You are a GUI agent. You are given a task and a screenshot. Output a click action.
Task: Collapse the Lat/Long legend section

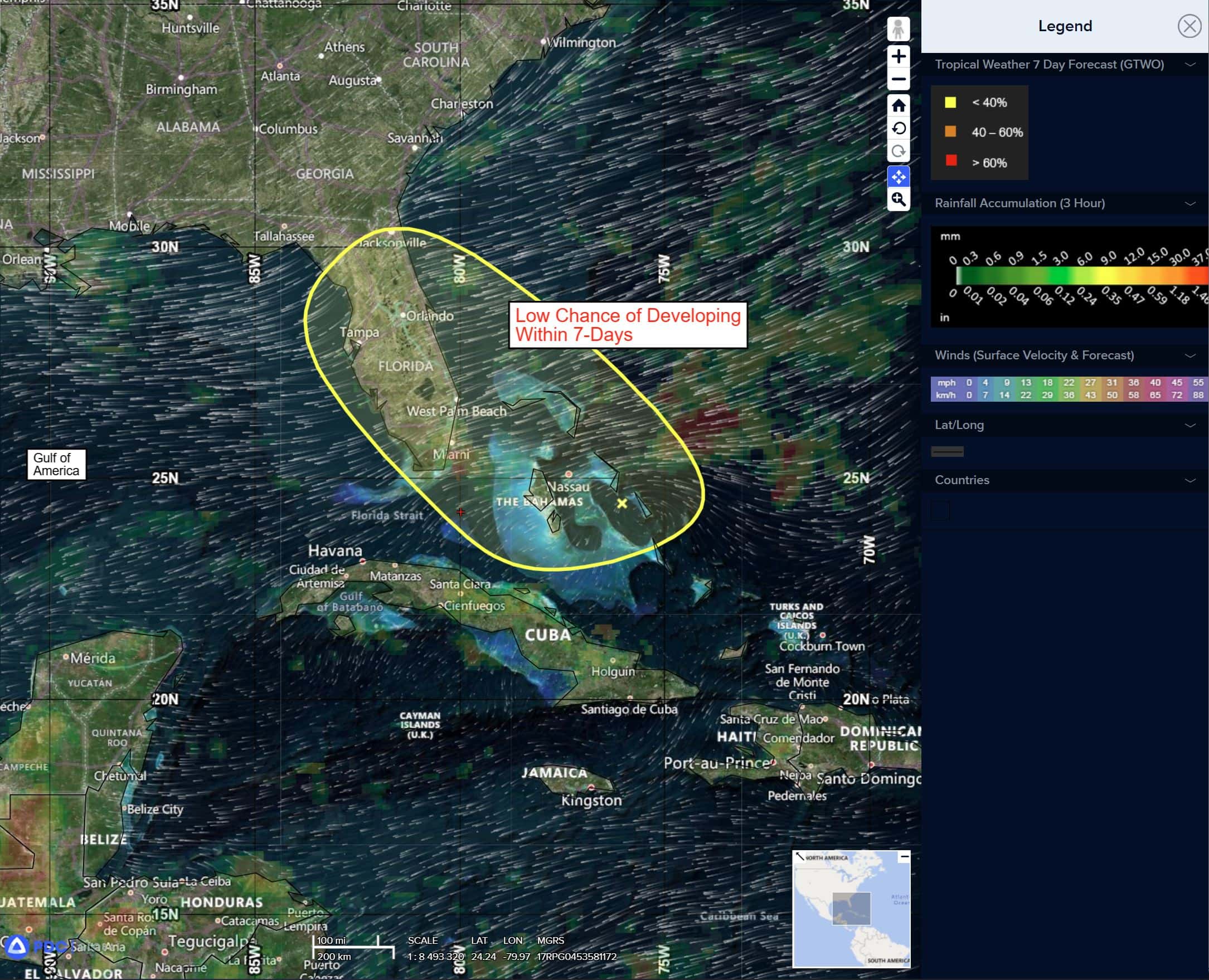1190,425
